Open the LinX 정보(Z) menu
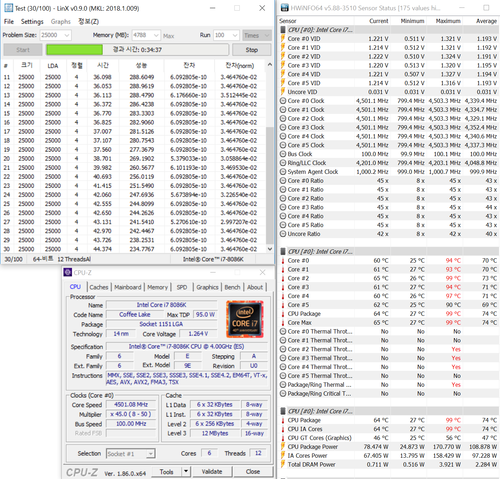 tap(88, 22)
